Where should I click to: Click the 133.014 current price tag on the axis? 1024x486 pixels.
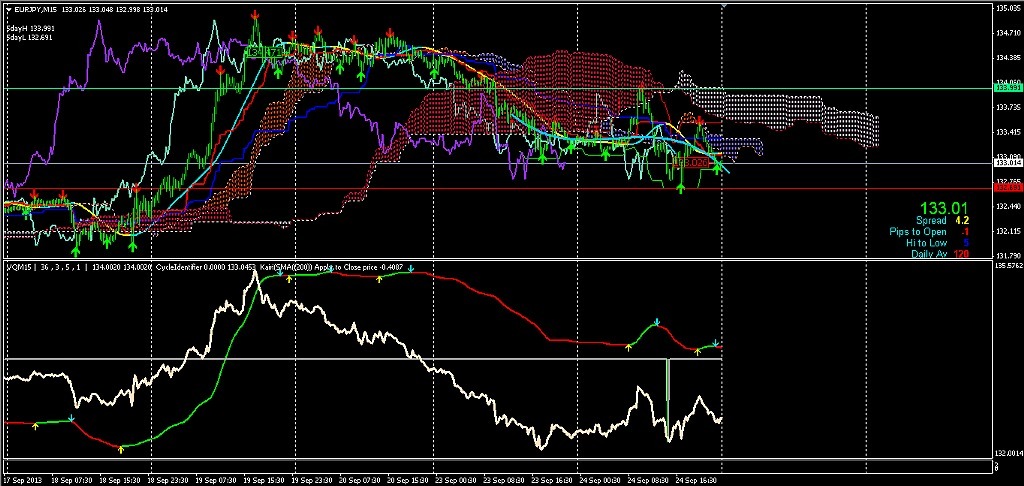tap(1006, 162)
